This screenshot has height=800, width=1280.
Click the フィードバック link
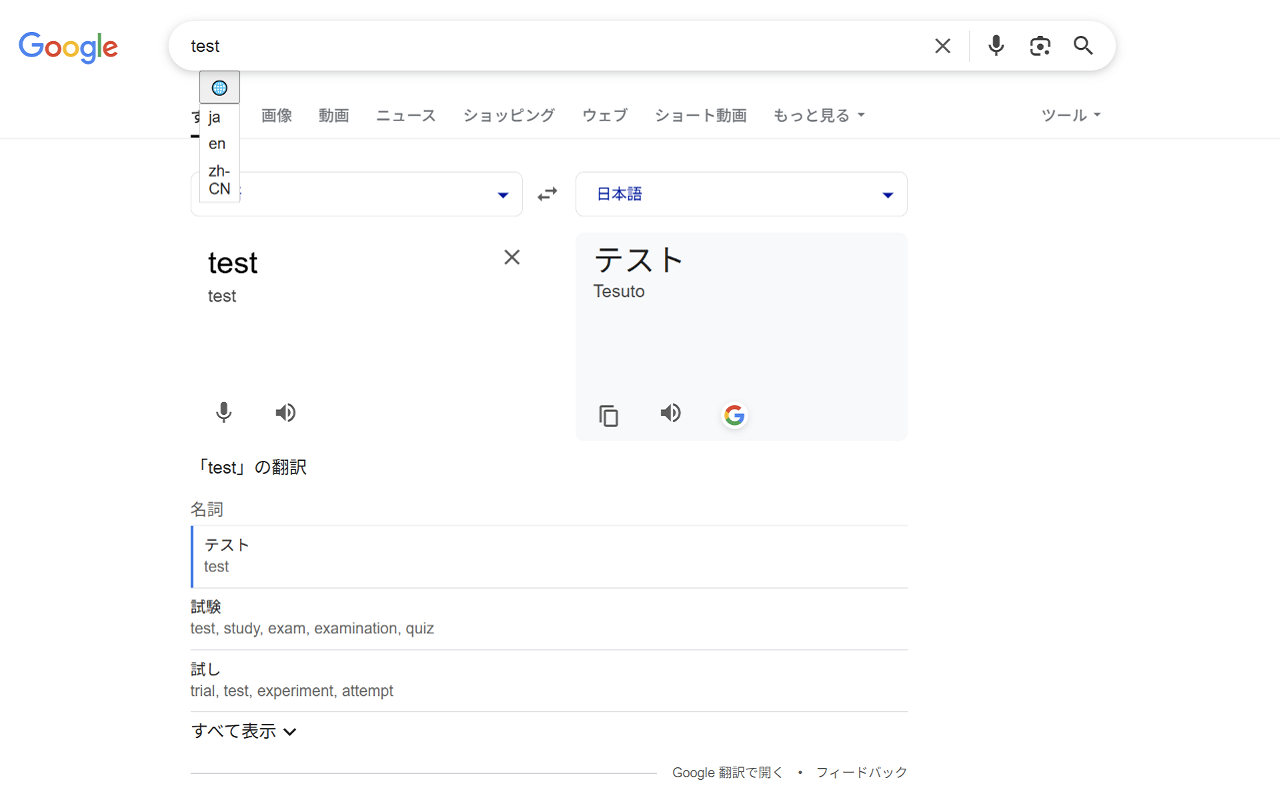click(x=862, y=773)
